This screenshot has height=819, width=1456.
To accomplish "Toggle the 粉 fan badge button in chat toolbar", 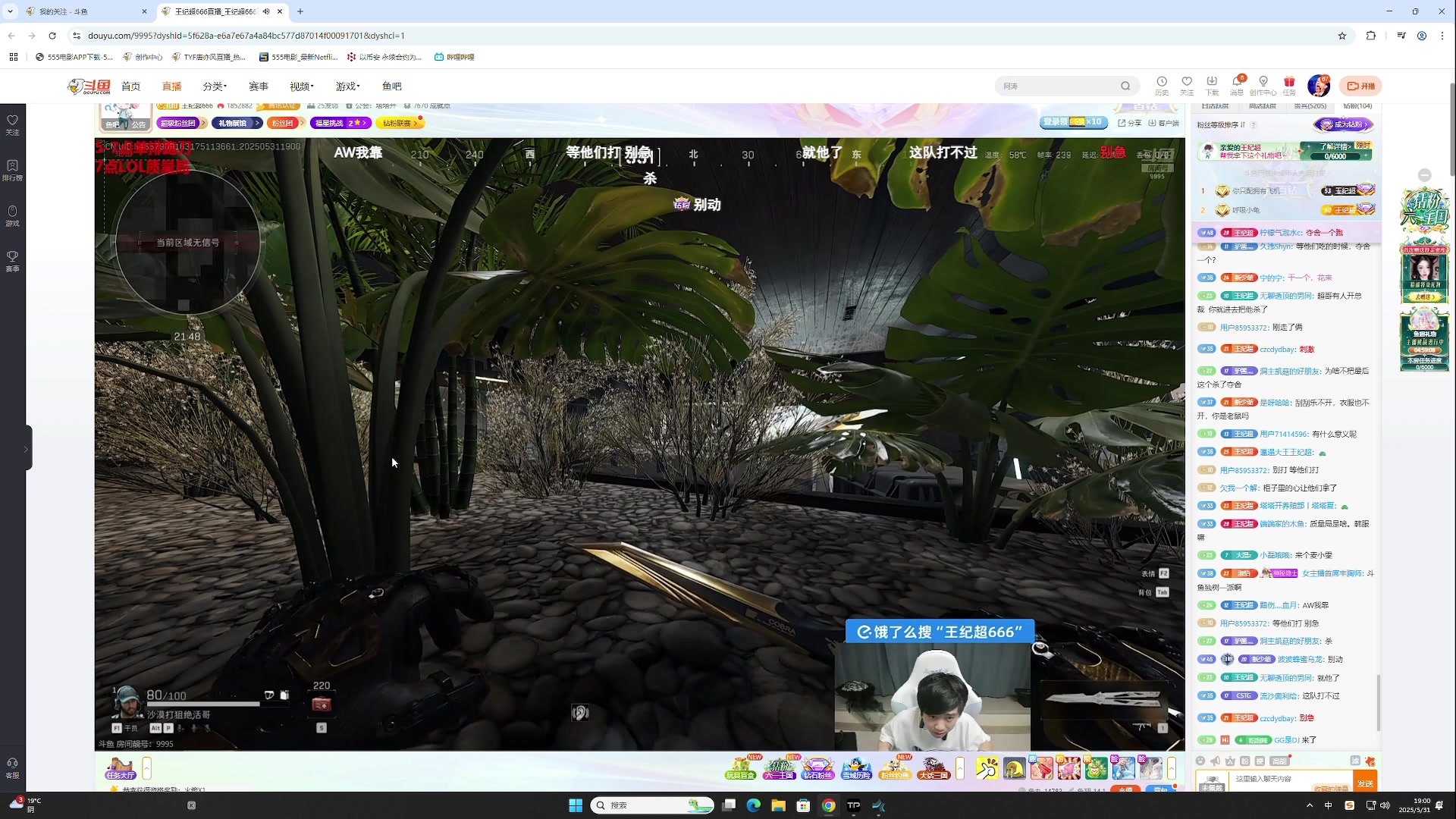I will pos(1244,761).
